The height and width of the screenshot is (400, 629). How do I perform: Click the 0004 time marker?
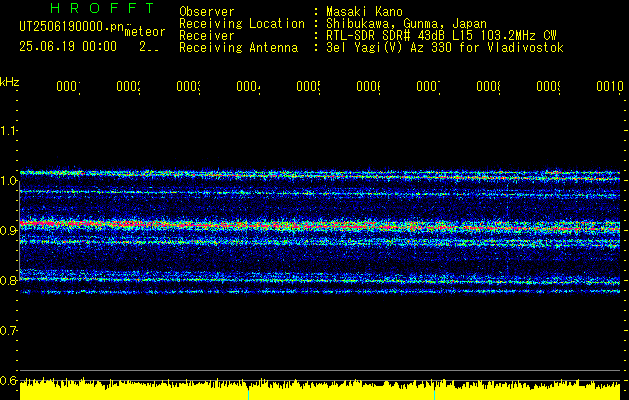(x=248, y=86)
